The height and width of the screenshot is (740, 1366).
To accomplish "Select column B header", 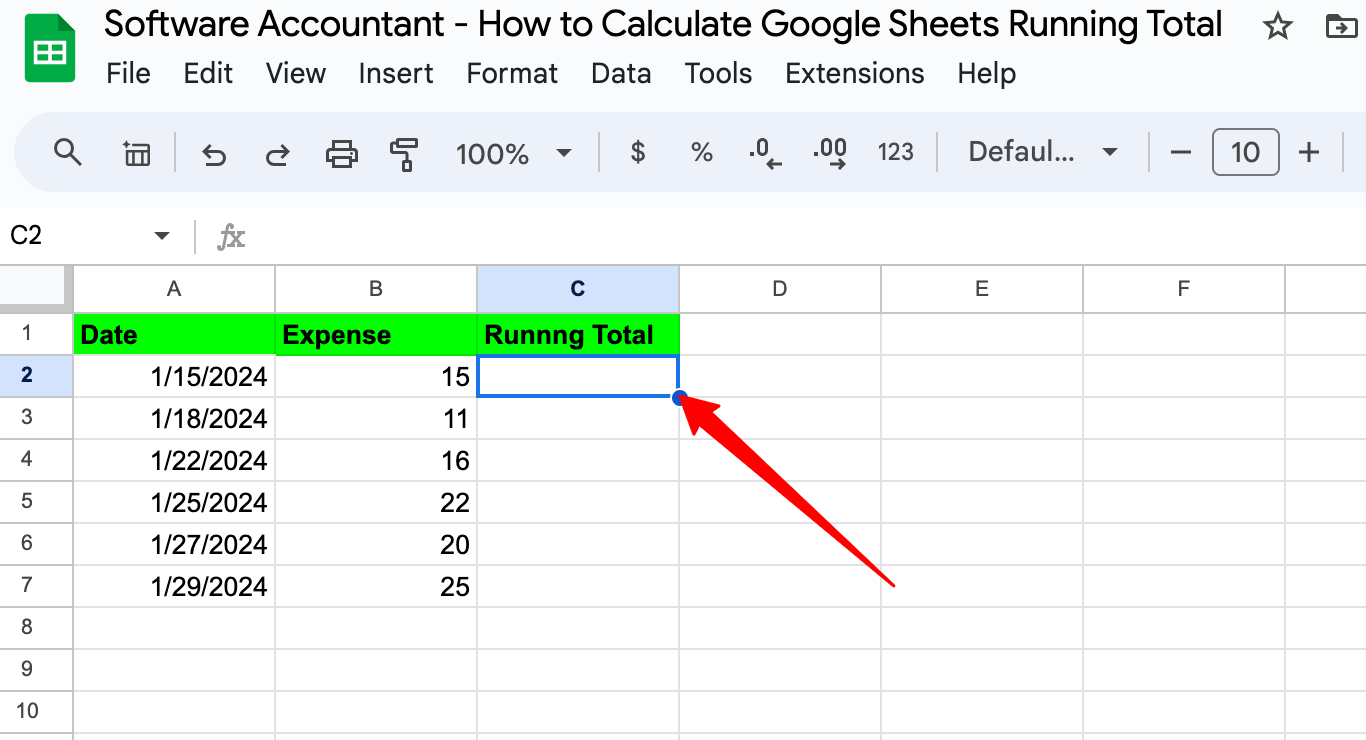I will pos(376,289).
